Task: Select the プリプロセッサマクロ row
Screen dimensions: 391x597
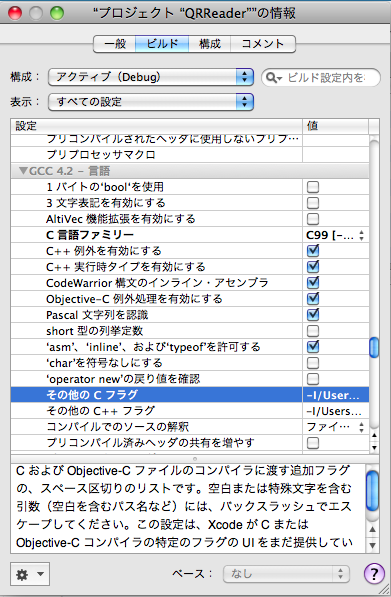Action: click(x=190, y=155)
